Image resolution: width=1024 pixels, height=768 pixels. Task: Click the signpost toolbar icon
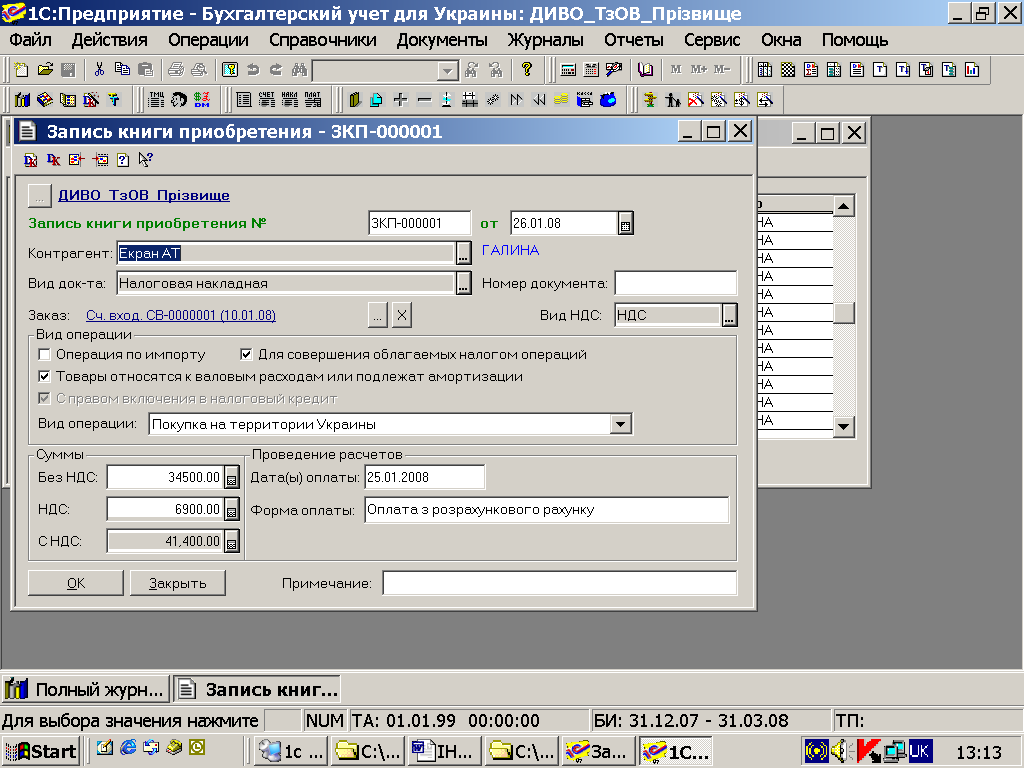point(650,99)
